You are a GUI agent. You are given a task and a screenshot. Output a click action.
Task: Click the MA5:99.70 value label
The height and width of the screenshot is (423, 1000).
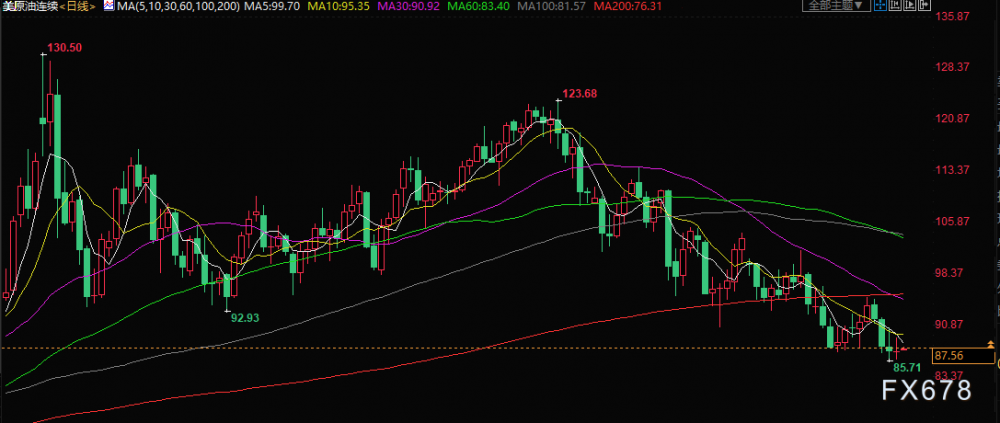click(274, 6)
